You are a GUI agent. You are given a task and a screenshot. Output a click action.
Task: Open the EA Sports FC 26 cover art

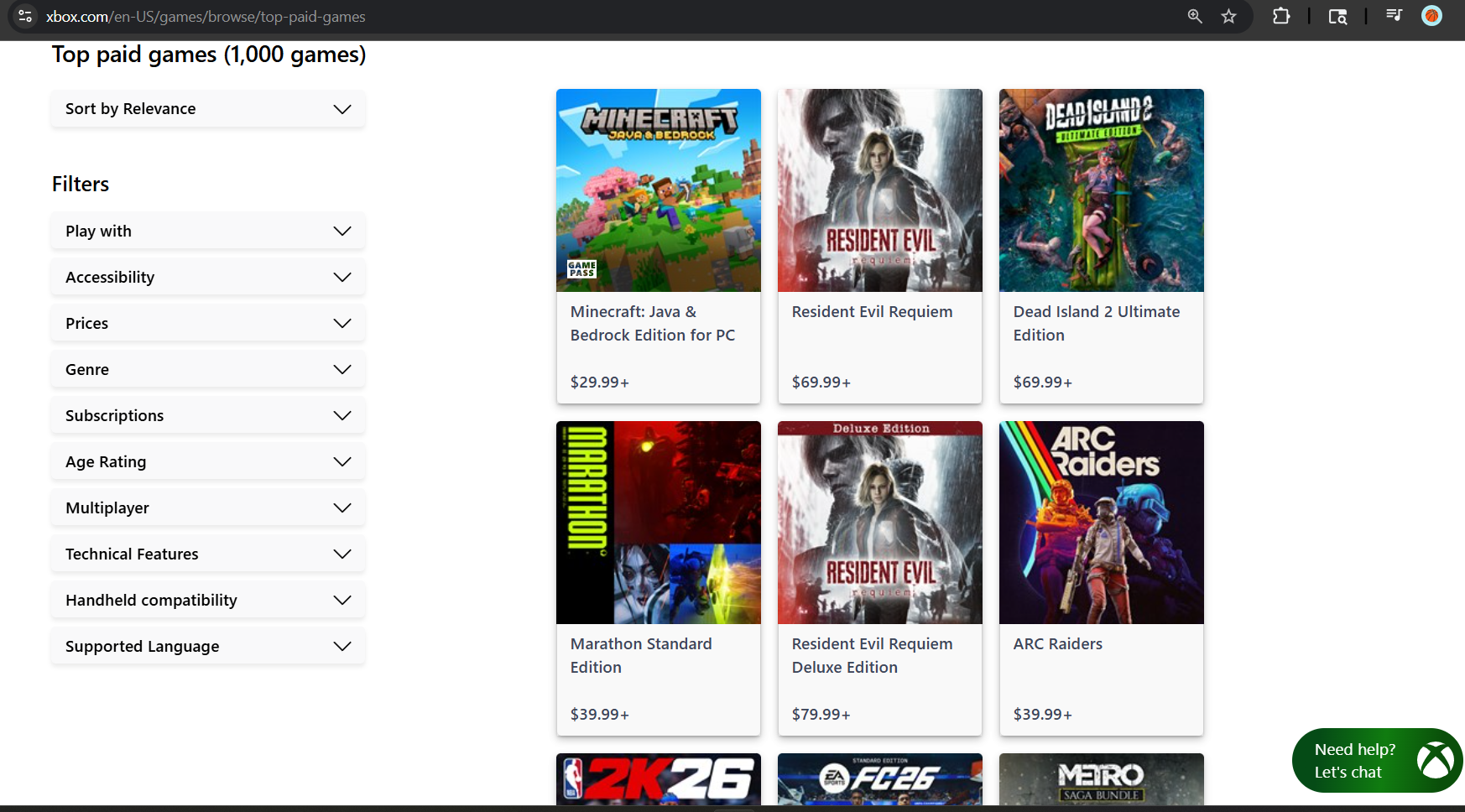point(880,779)
